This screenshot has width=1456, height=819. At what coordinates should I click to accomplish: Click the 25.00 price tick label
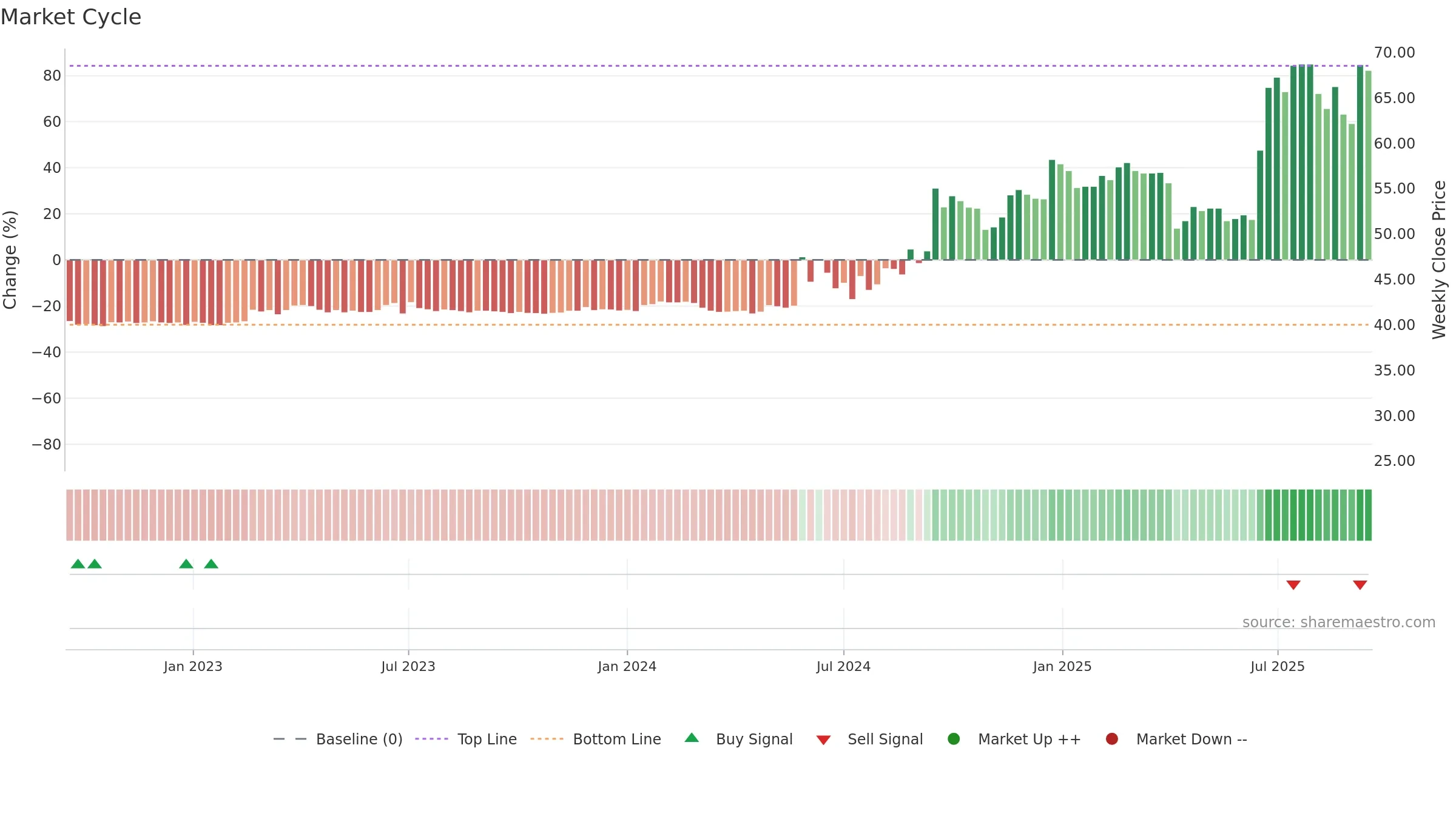tap(1395, 461)
